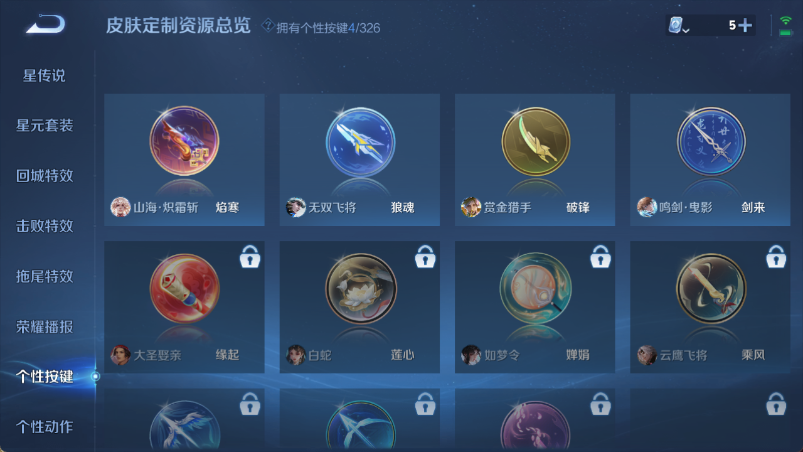Viewport: 803px width, 452px height.
Task: Click the back arrow icon
Action: pyautogui.click(x=46, y=24)
